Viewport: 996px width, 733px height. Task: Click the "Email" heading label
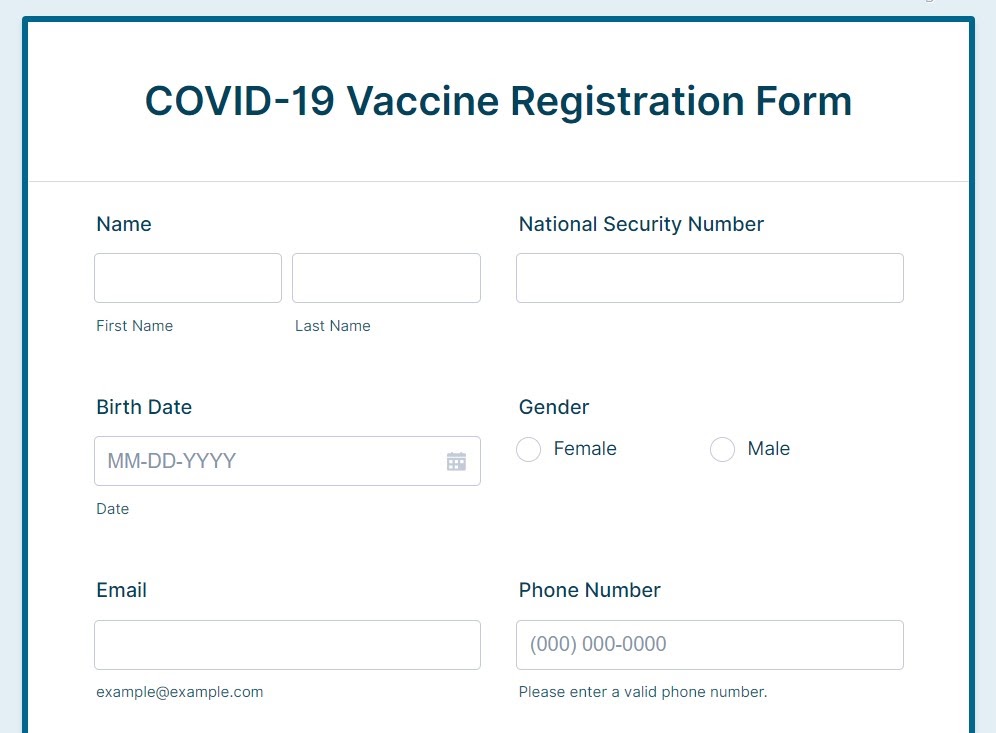(x=122, y=591)
